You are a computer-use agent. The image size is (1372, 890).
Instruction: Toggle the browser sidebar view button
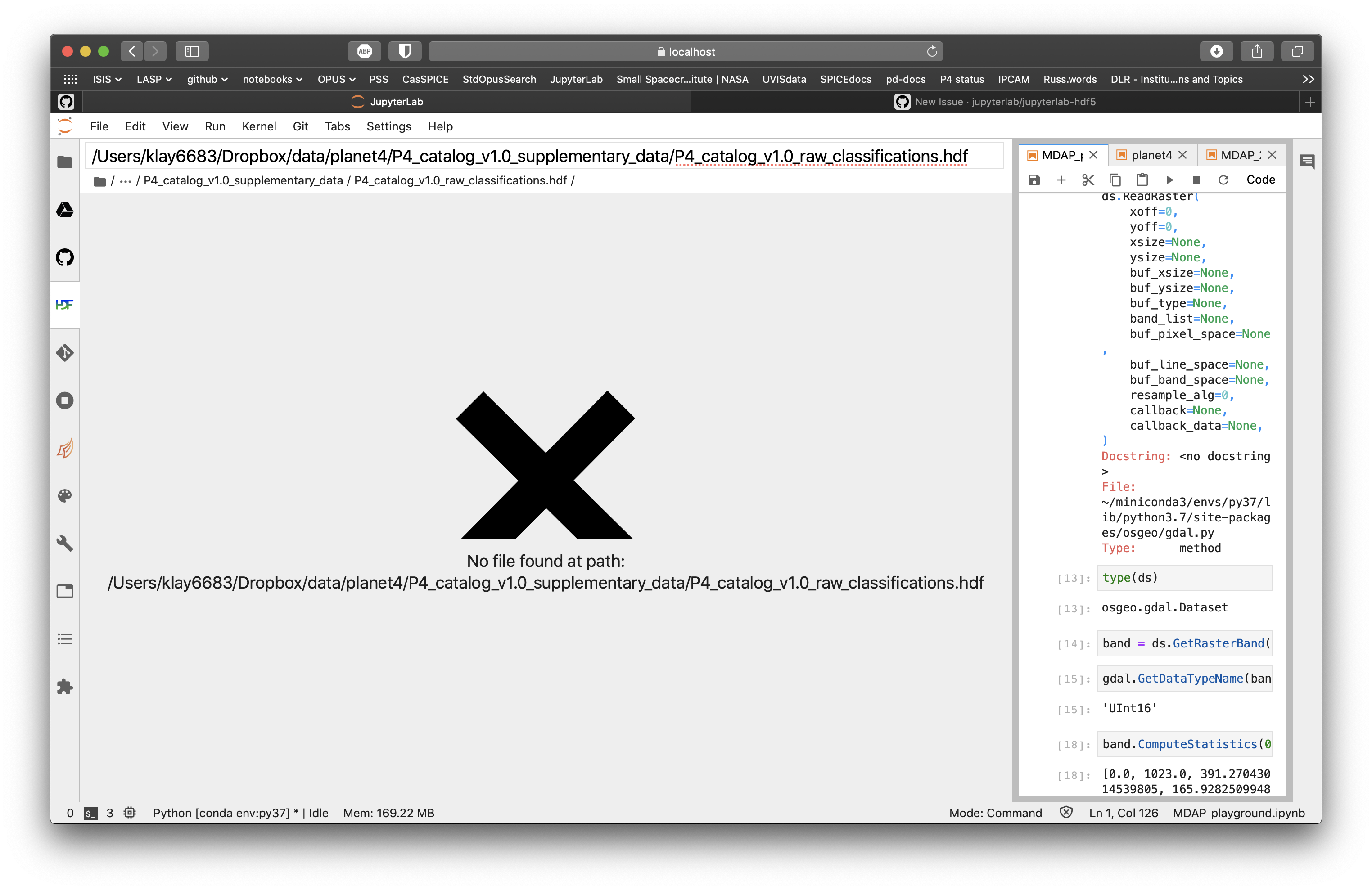(x=192, y=51)
